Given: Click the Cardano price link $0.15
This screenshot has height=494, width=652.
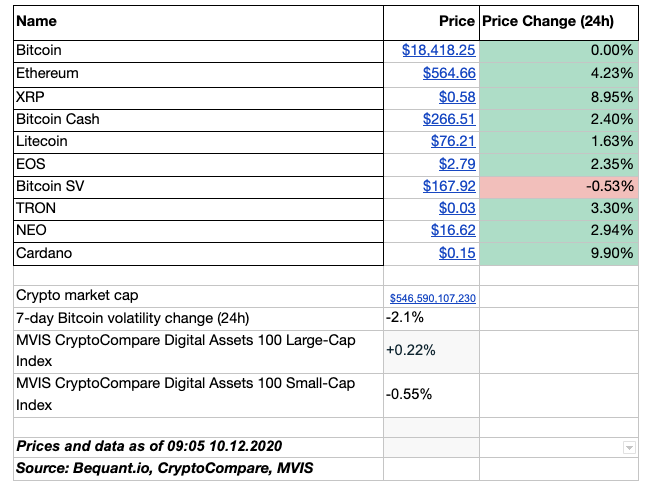Looking at the screenshot, I should pyautogui.click(x=457, y=254).
